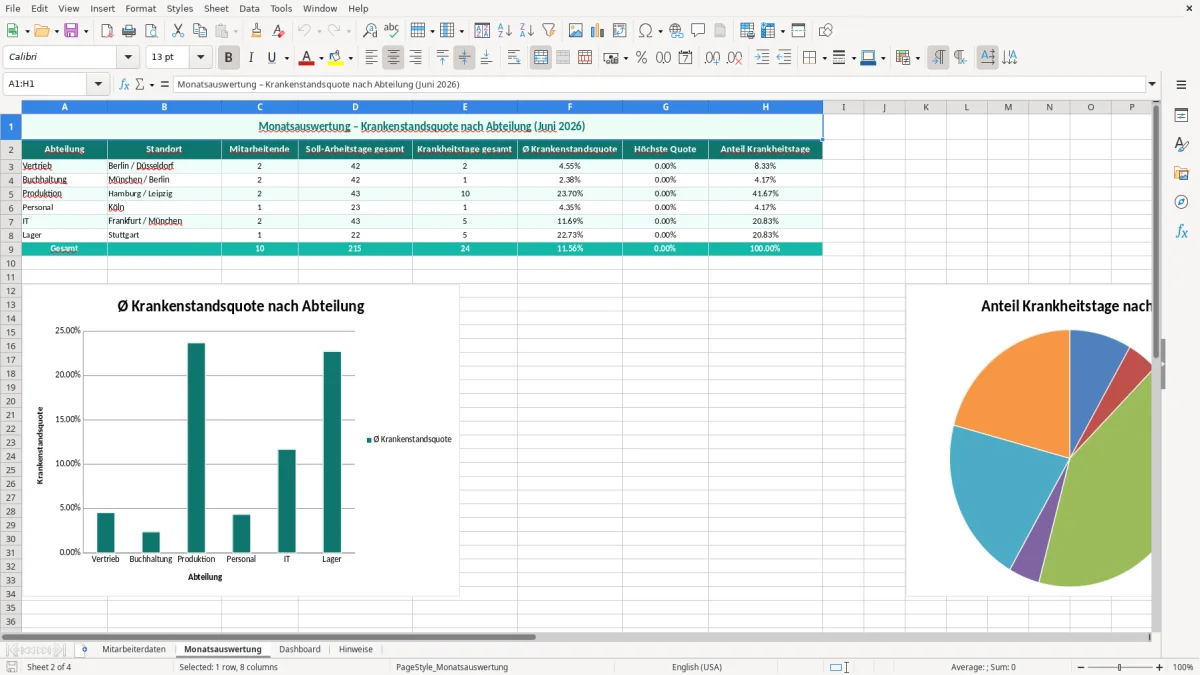
Task: Open the Font Name dropdown for Calibri
Action: pos(127,58)
